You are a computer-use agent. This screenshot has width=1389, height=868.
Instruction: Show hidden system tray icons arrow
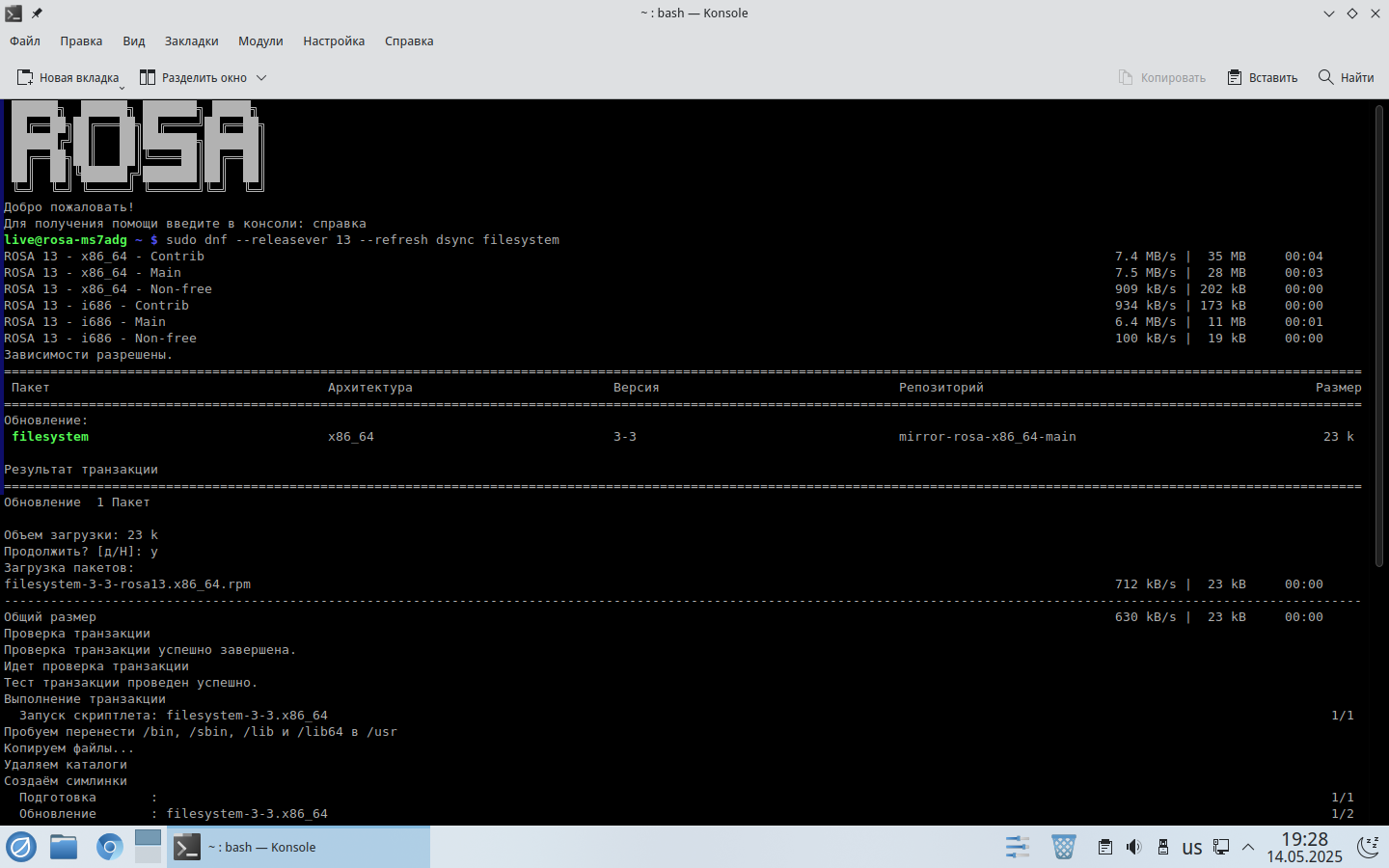point(1248,847)
